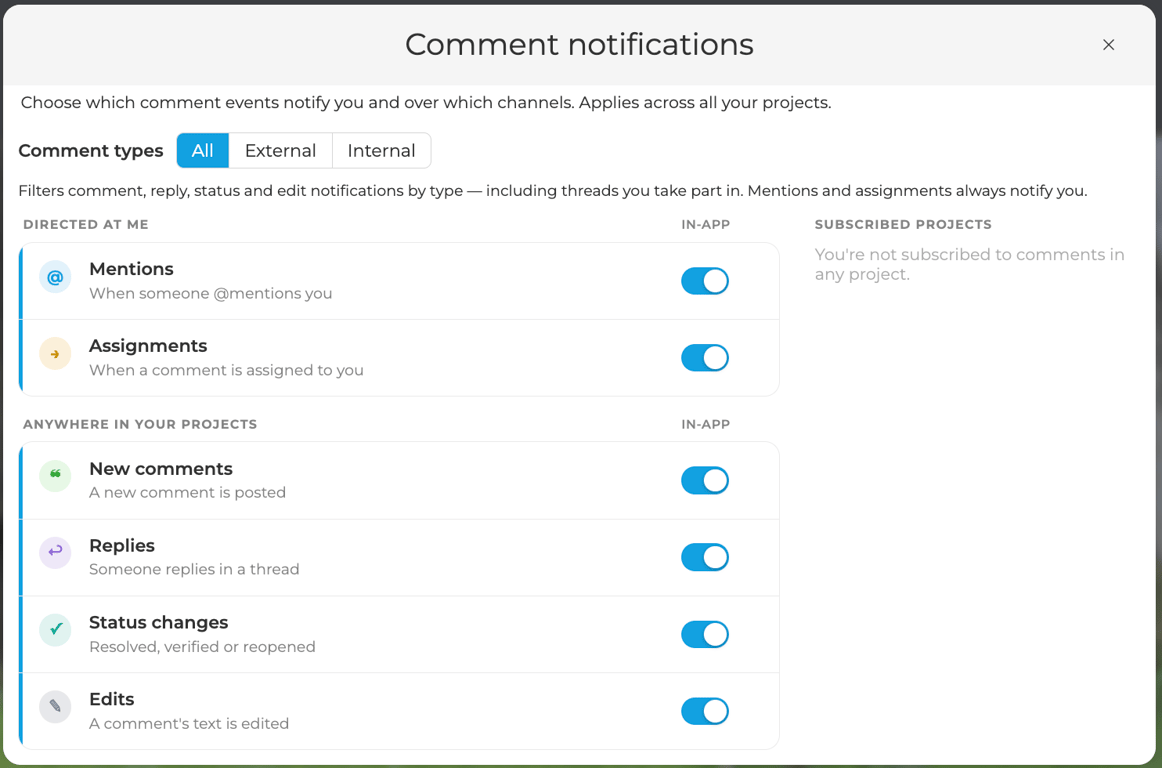Viewport: 1162px width, 768px height.
Task: Select the All comment types tab
Action: tap(202, 150)
